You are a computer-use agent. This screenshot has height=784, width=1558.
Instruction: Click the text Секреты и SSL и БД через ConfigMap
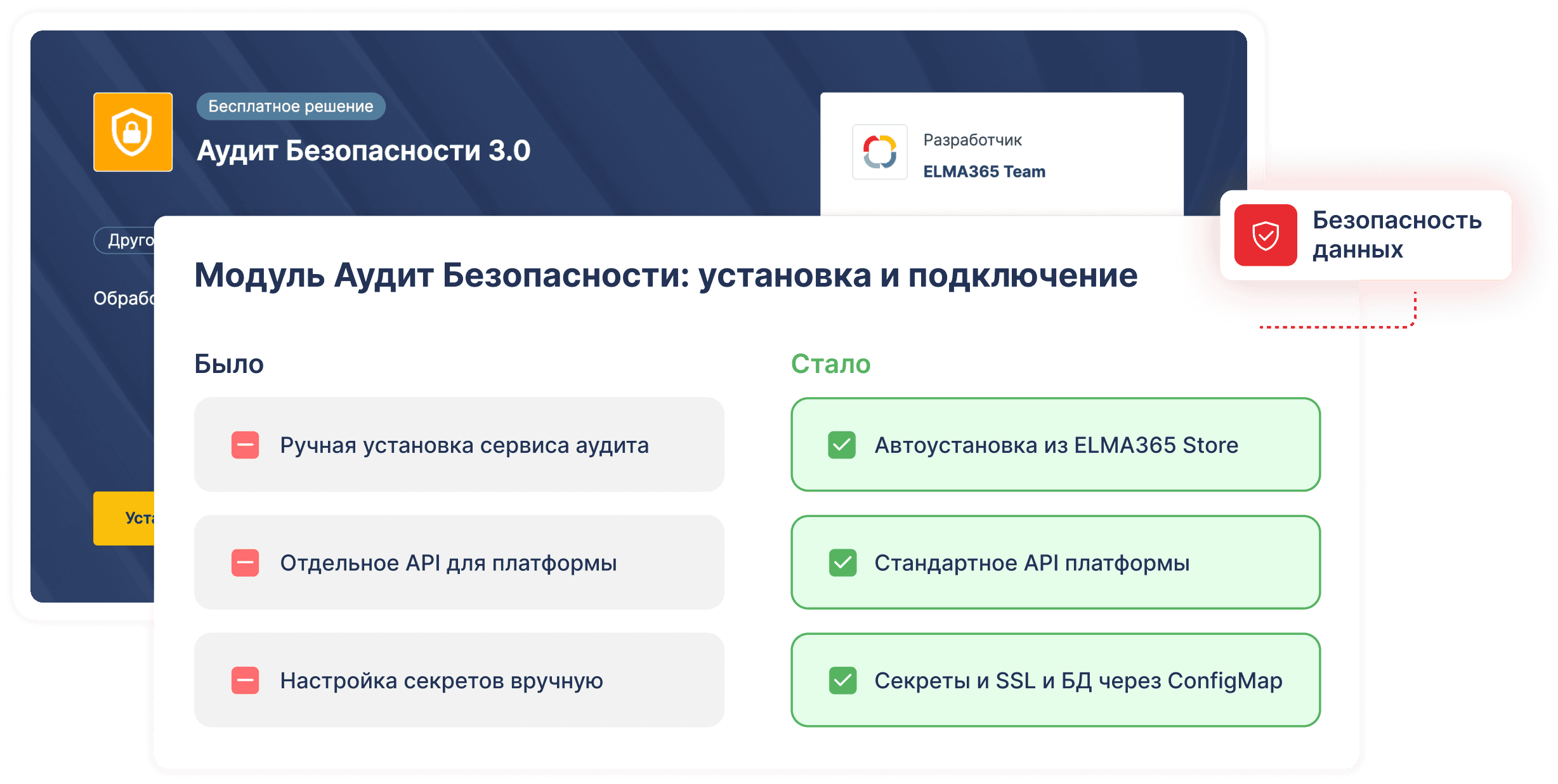(1078, 681)
